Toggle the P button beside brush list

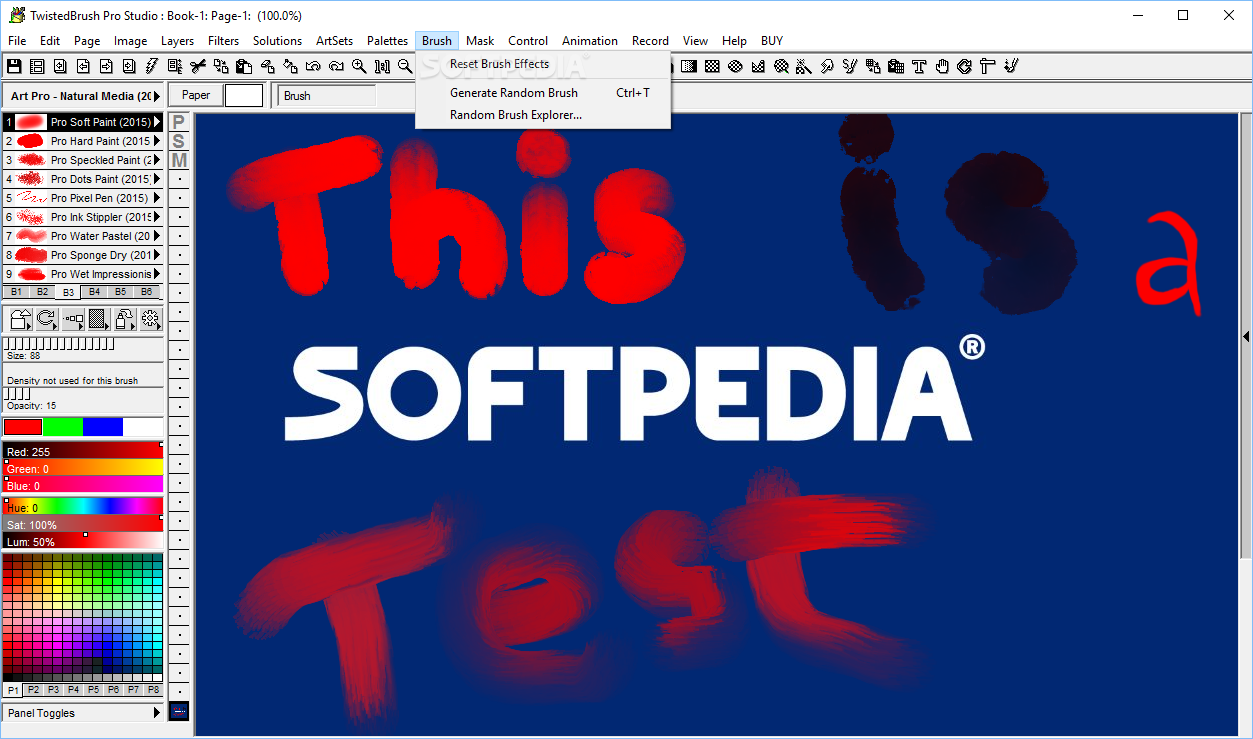click(x=178, y=122)
